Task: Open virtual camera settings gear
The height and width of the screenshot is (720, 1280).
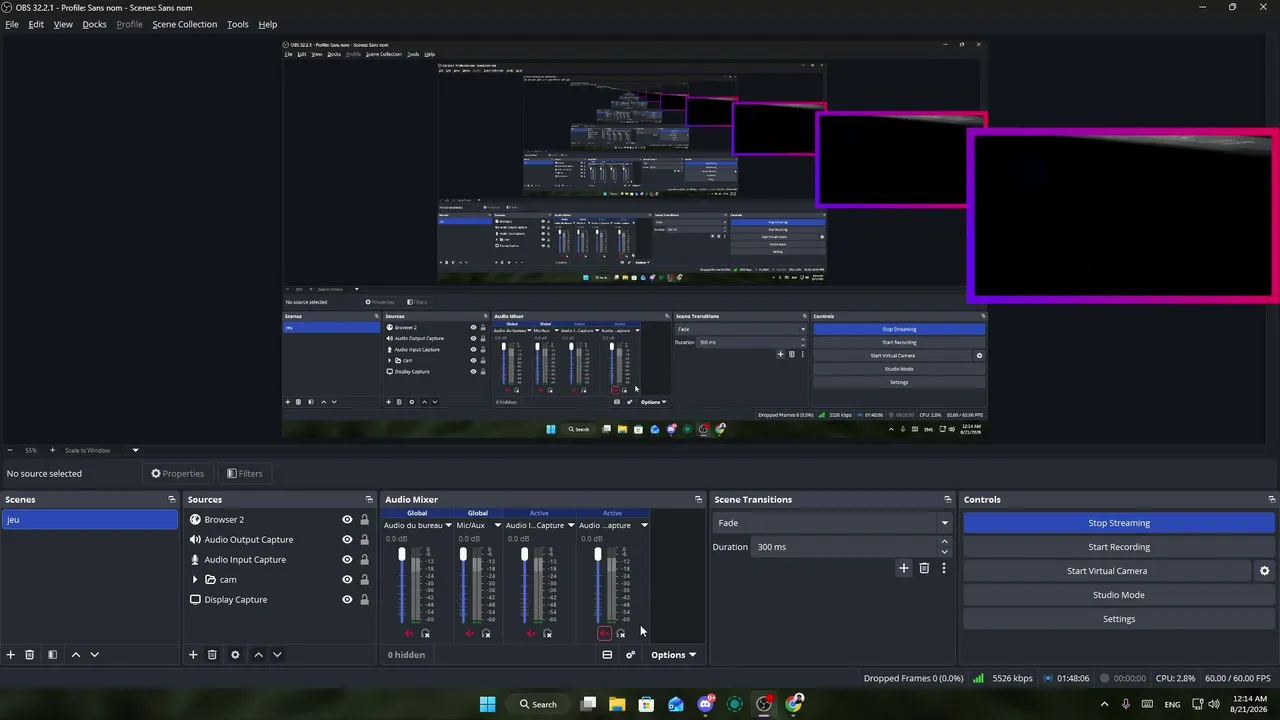Action: click(x=1264, y=571)
